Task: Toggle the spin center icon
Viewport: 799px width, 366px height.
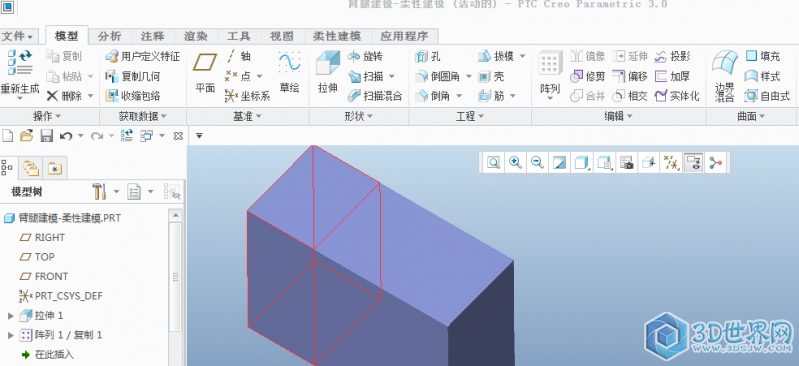Action: click(715, 163)
